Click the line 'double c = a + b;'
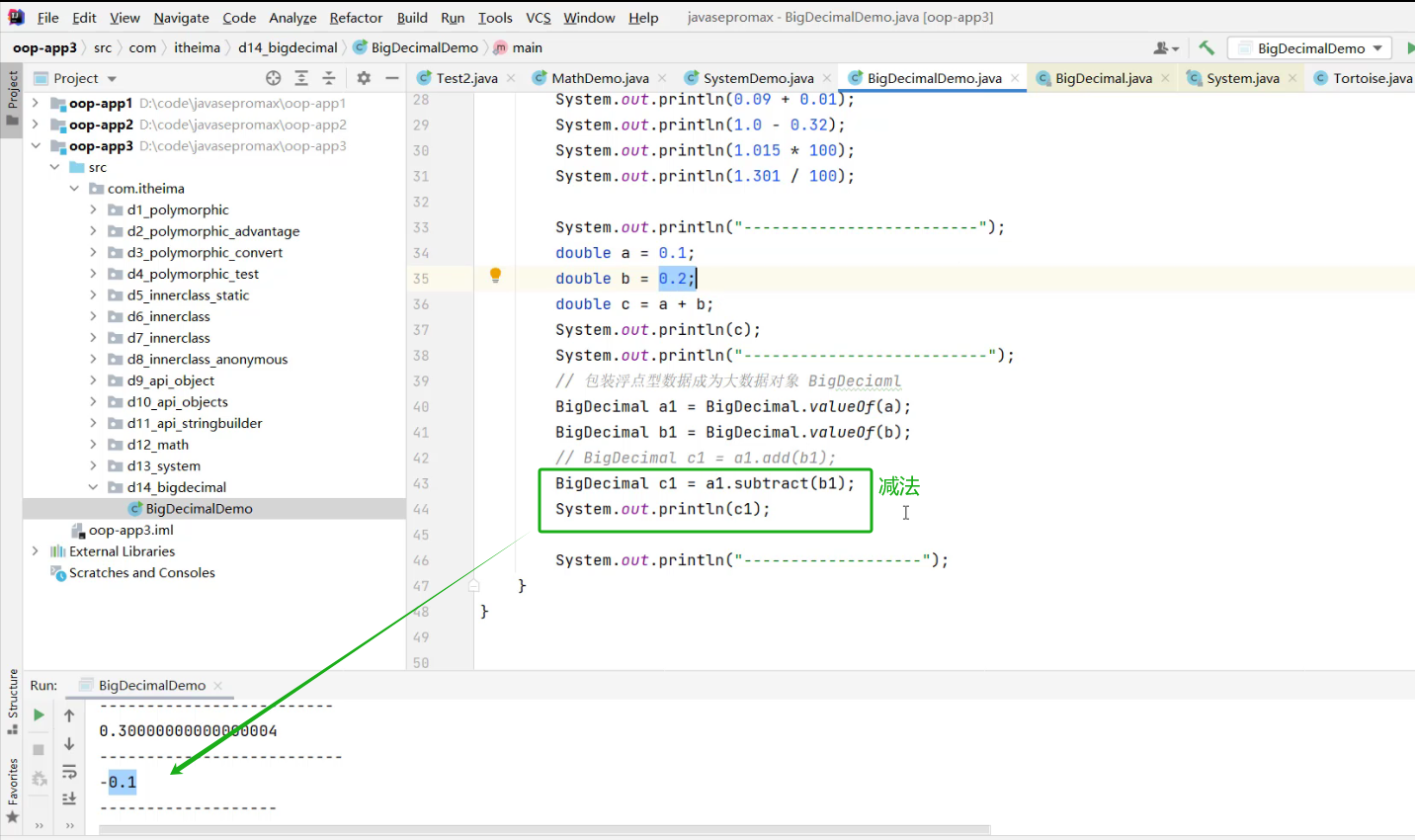This screenshot has height=840, width=1415. (x=633, y=304)
